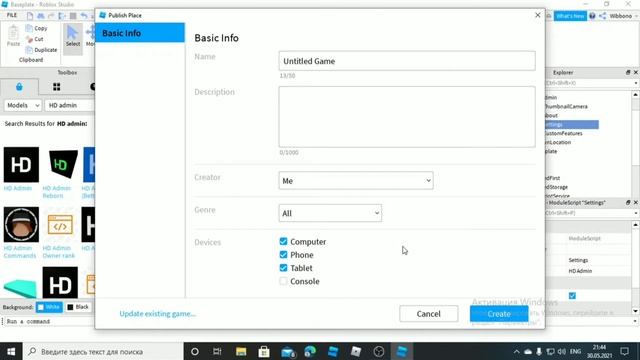Click Copy in the Clipboard group

point(37,28)
